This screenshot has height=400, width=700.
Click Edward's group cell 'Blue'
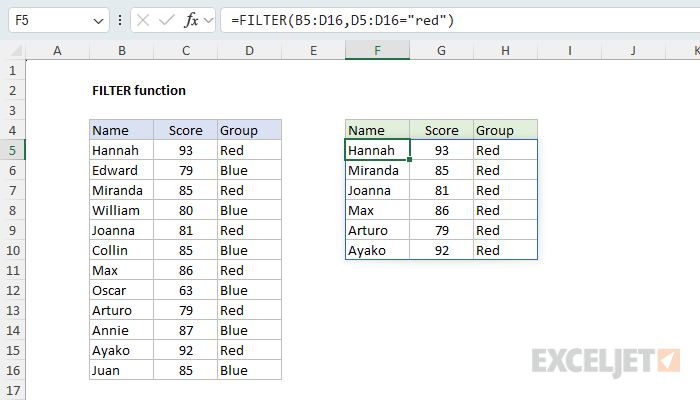[x=250, y=171]
